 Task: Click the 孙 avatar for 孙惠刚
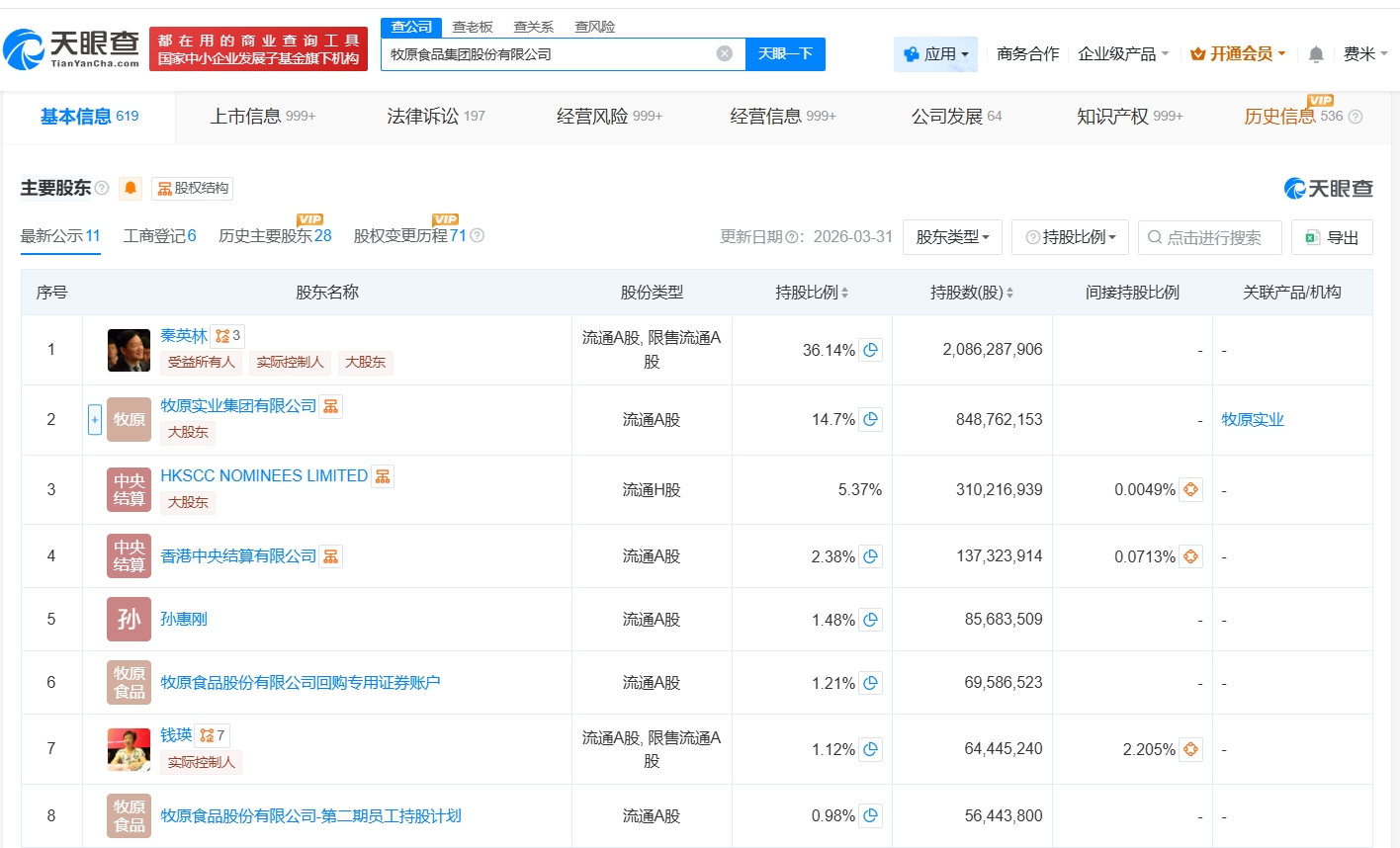coord(129,620)
